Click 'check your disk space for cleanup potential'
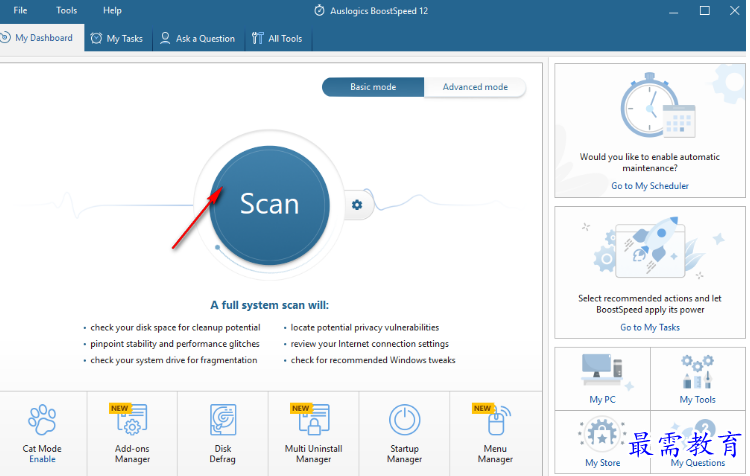The image size is (750, 476). click(175, 328)
